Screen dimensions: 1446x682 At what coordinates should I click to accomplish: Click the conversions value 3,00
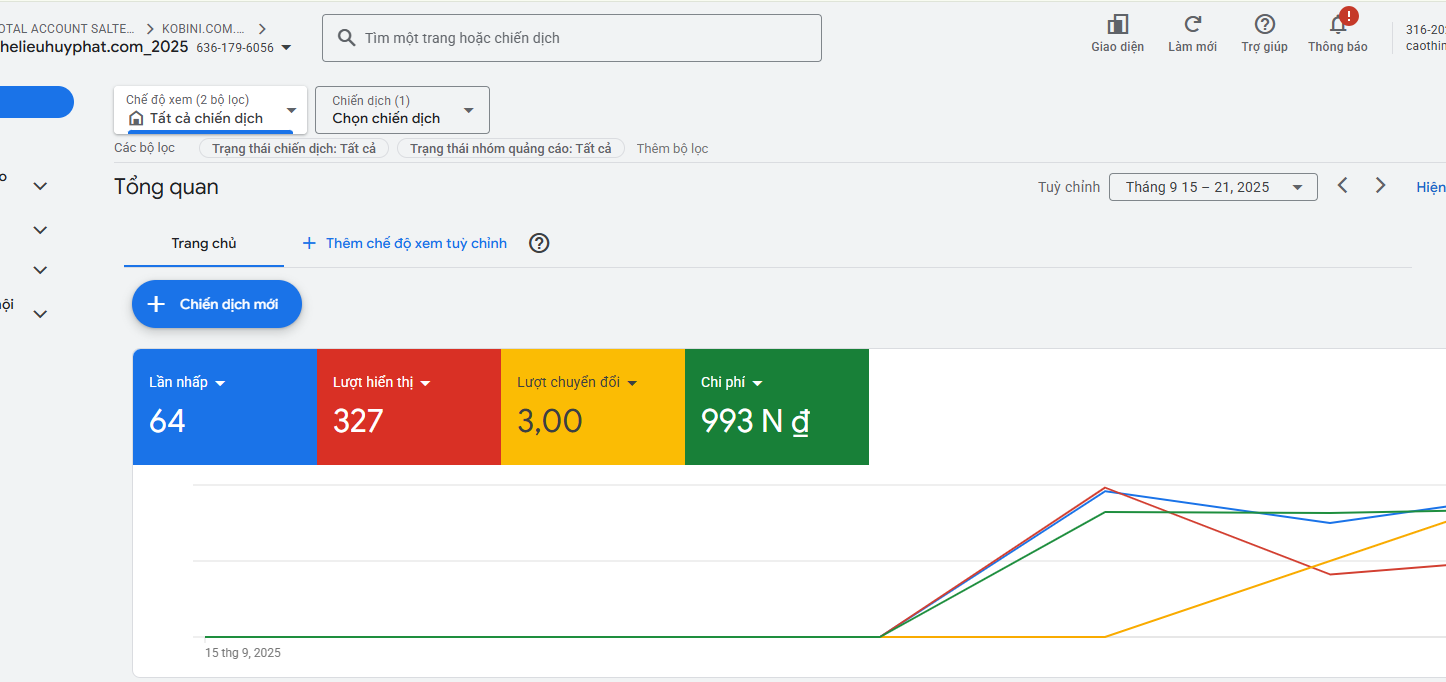pyautogui.click(x=550, y=421)
